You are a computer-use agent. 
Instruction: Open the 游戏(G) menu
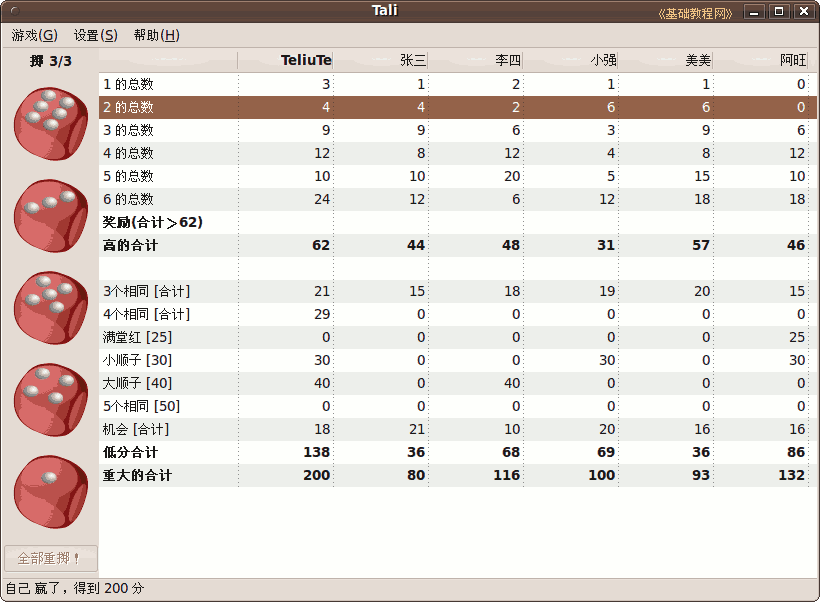[35, 35]
